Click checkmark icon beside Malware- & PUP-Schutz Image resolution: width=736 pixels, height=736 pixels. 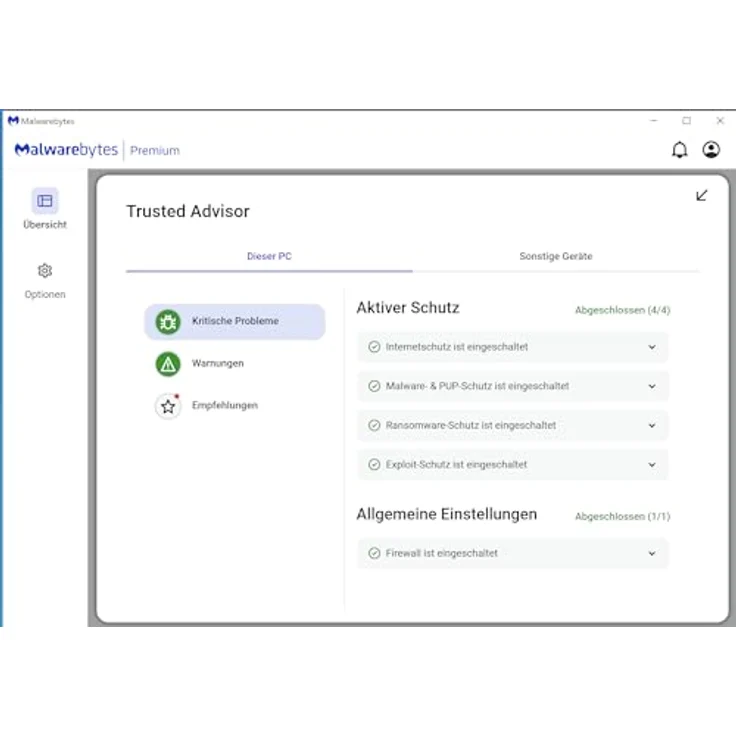coord(374,386)
